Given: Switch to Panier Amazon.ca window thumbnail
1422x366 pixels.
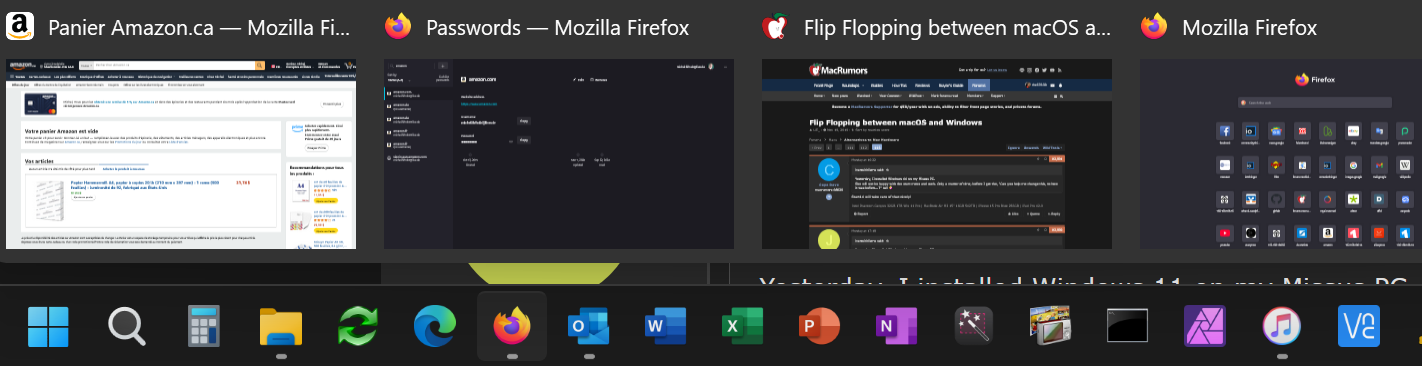Looking at the screenshot, I should click(x=181, y=153).
